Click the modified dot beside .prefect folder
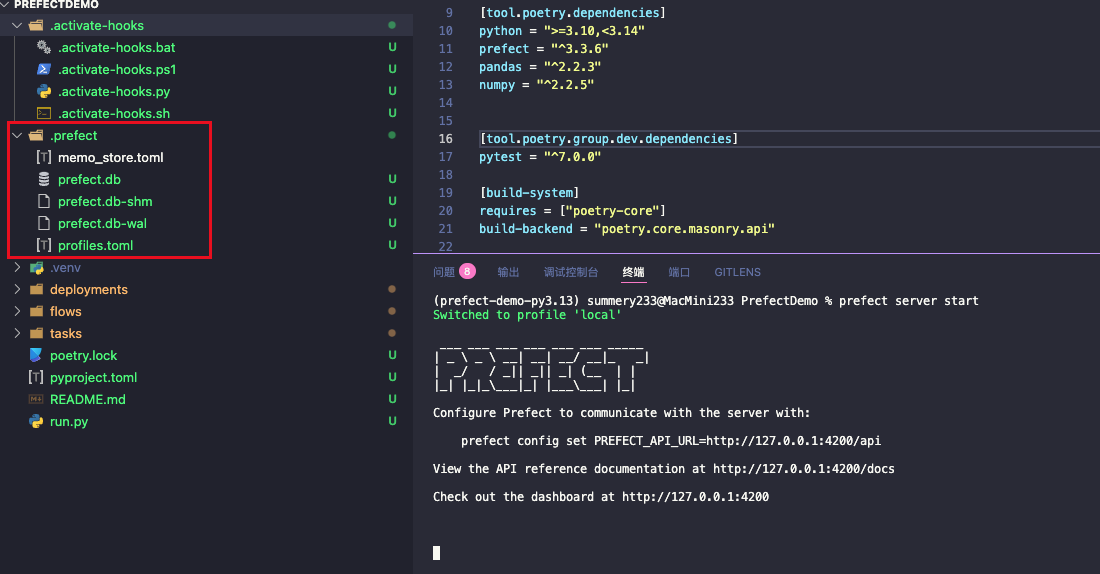Viewport: 1100px width, 574px height. click(x=392, y=135)
